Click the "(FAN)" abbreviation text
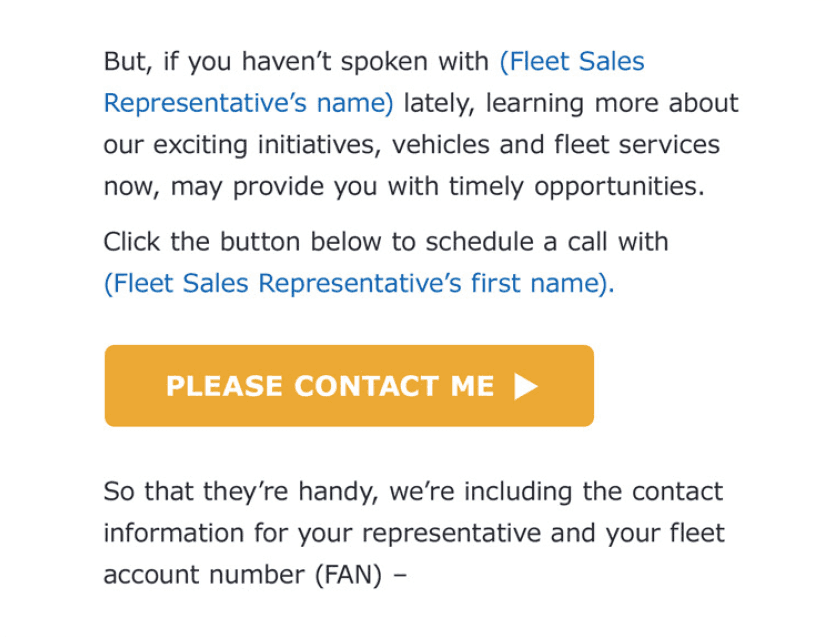 tap(348, 574)
